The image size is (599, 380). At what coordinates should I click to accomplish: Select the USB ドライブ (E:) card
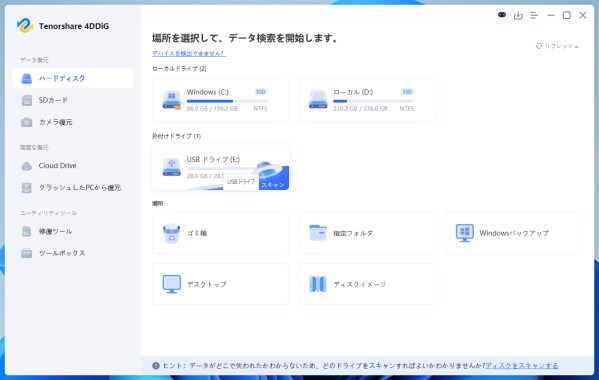pos(220,167)
